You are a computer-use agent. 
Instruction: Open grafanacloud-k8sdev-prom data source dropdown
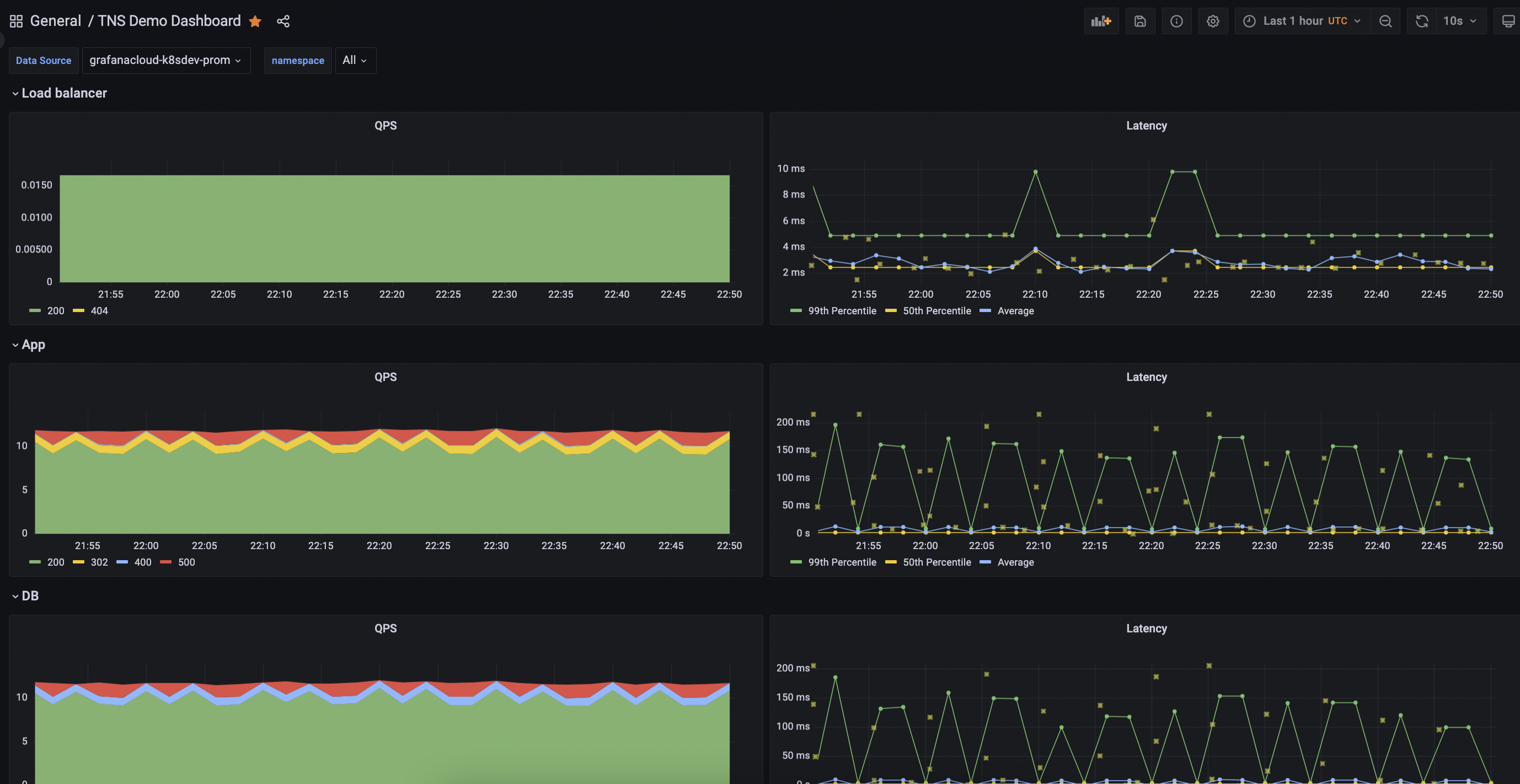(166, 60)
